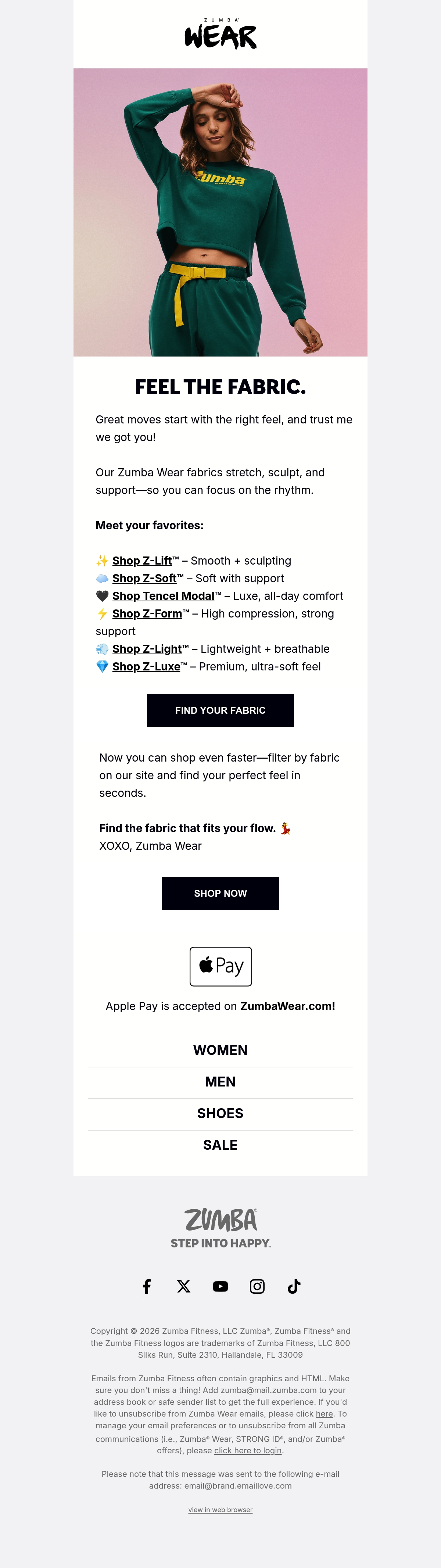Open the TikTok social icon

pyautogui.click(x=294, y=1286)
